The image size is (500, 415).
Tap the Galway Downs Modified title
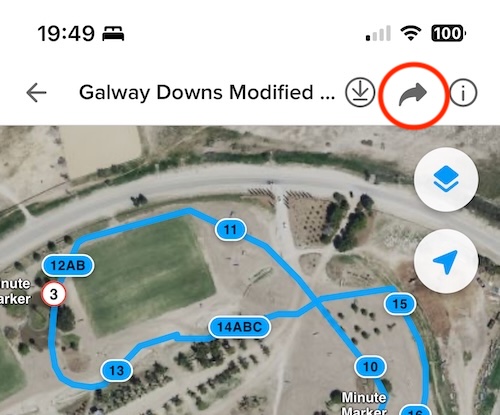click(207, 92)
